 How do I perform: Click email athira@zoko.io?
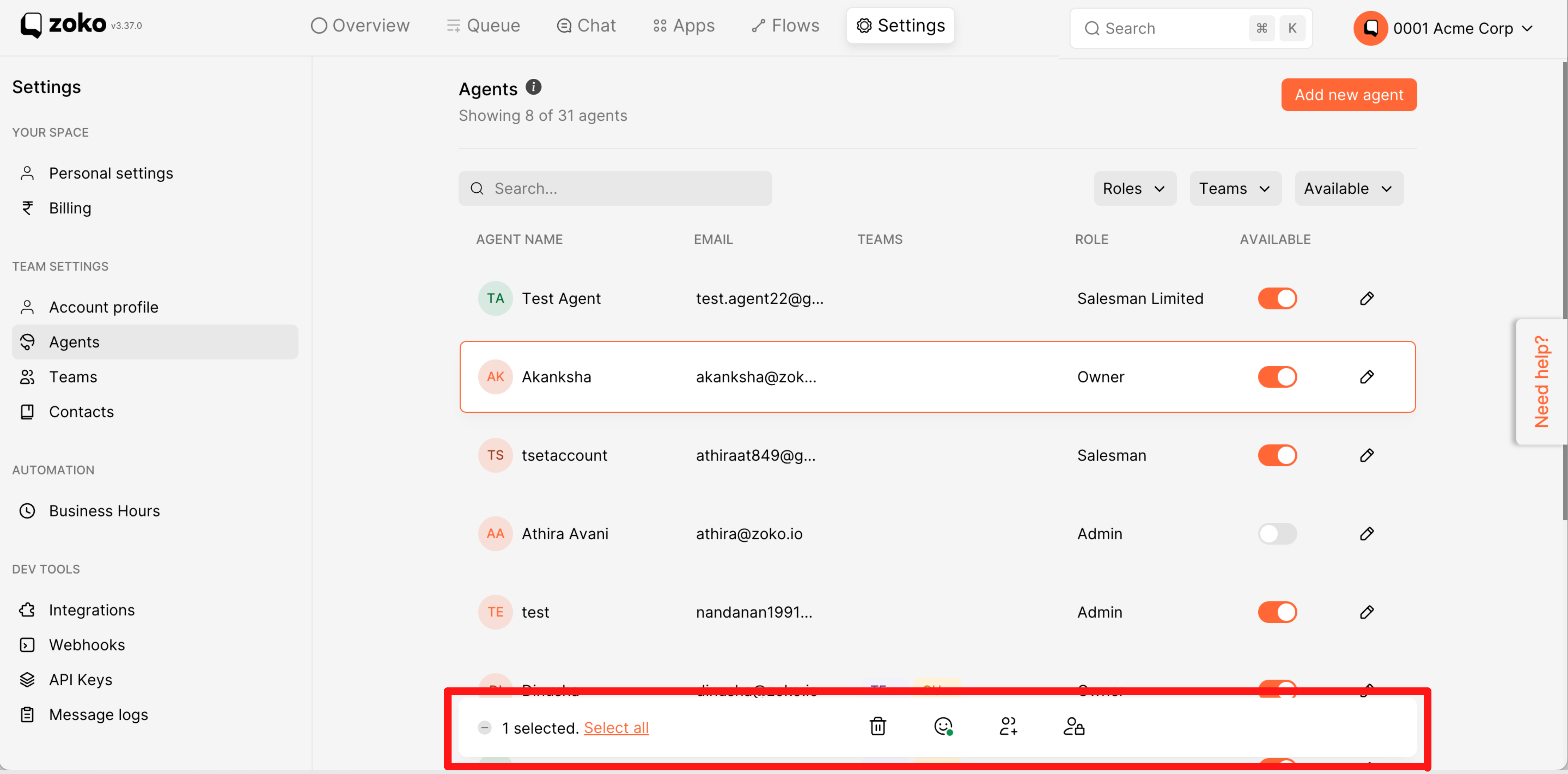(749, 534)
